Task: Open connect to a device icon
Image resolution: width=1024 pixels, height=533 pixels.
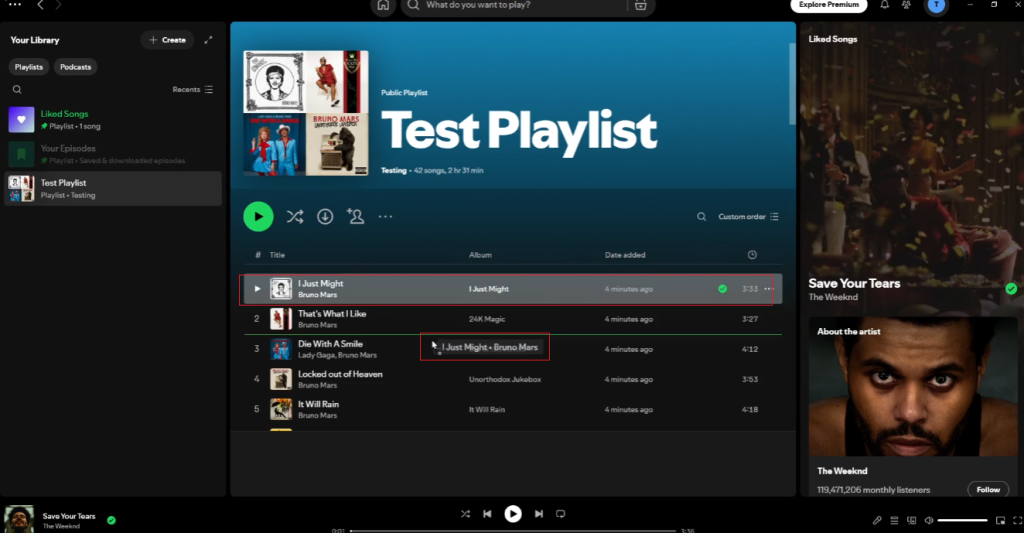Action: pos(911,521)
